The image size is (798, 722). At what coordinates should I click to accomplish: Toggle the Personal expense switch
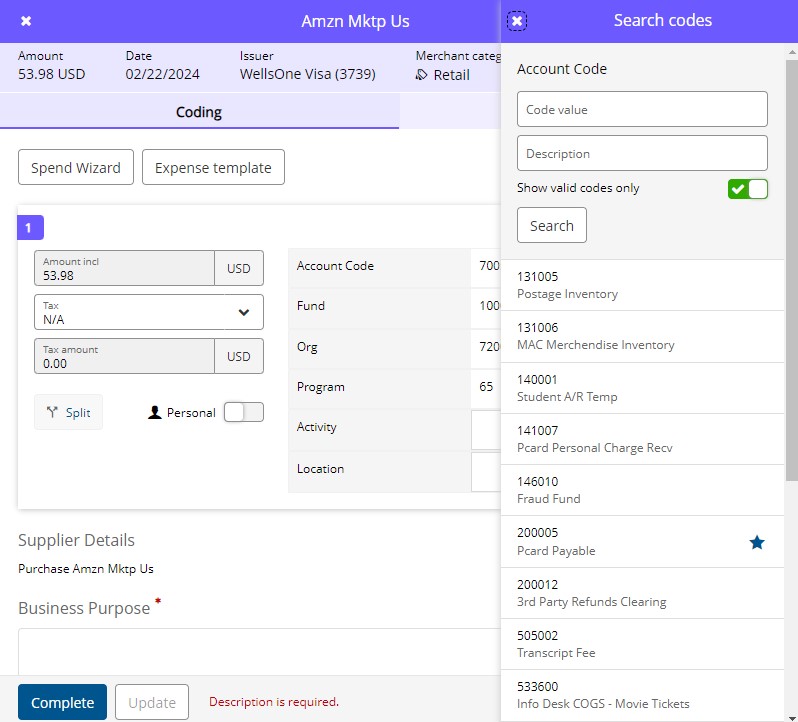[x=243, y=412]
